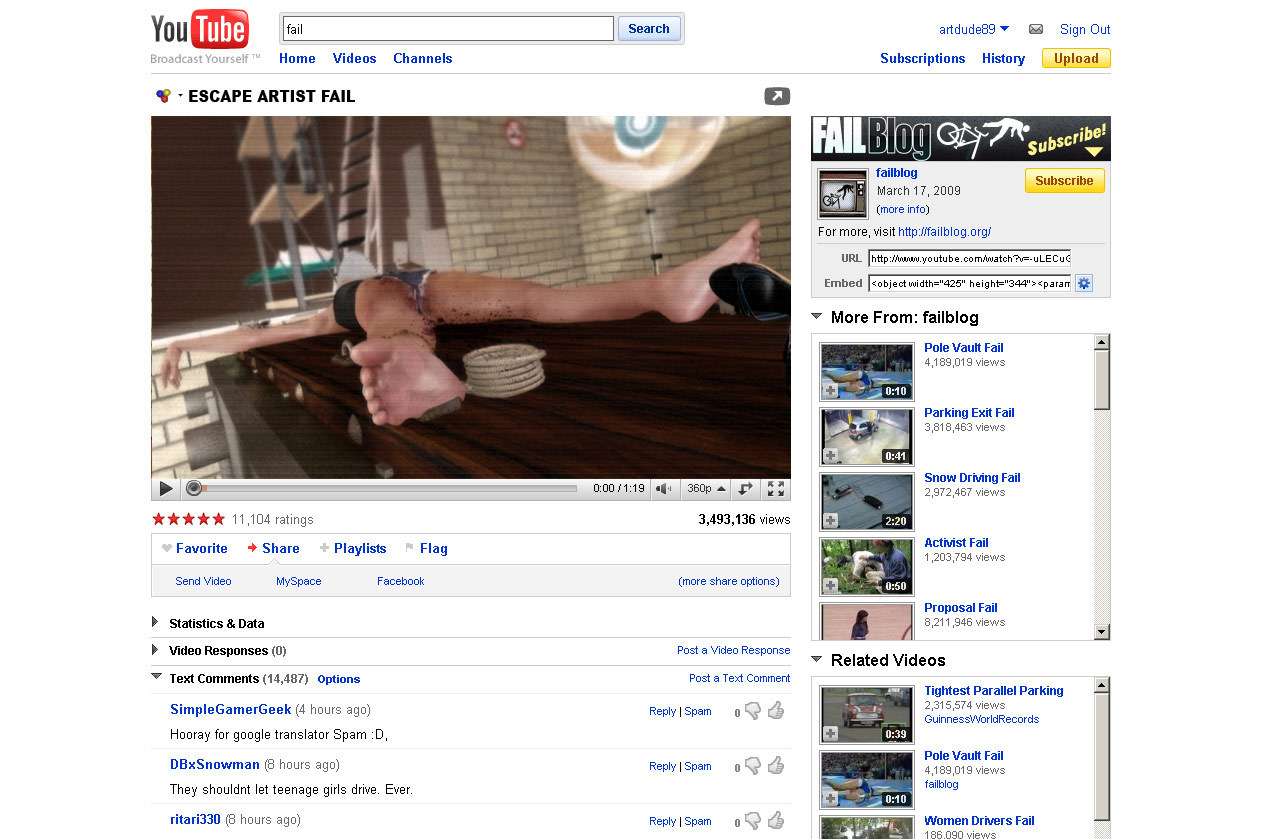Toggle the video player size button
This screenshot has height=839, width=1263.
[x=745, y=489]
